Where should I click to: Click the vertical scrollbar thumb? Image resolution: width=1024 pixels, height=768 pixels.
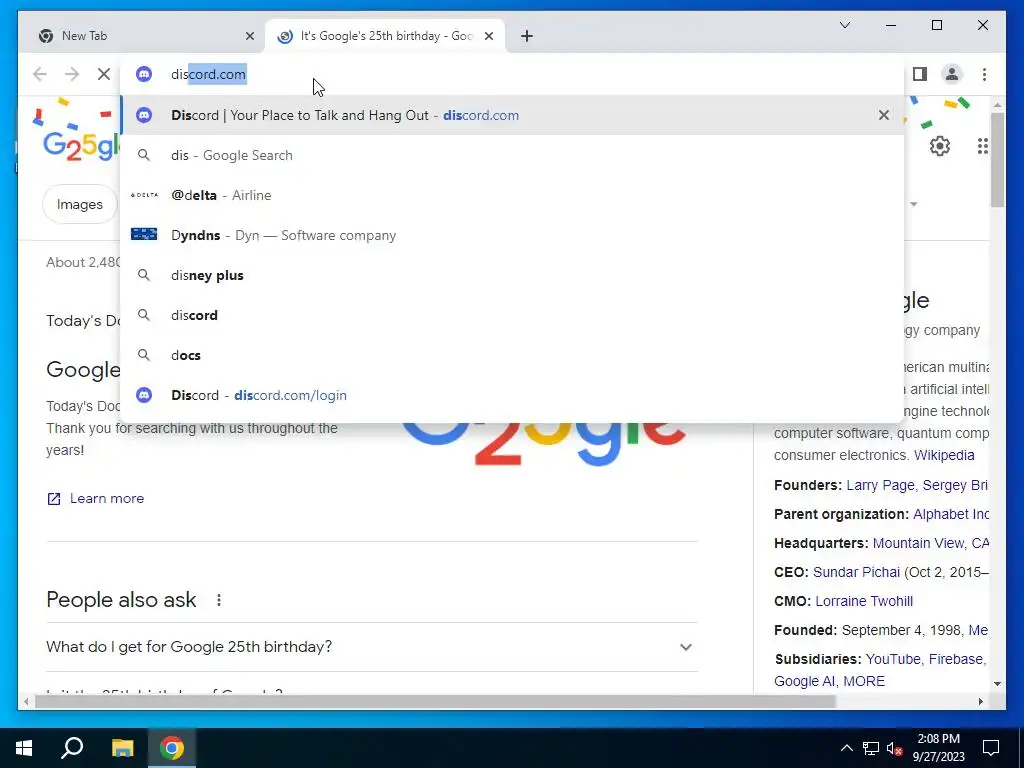click(x=997, y=160)
